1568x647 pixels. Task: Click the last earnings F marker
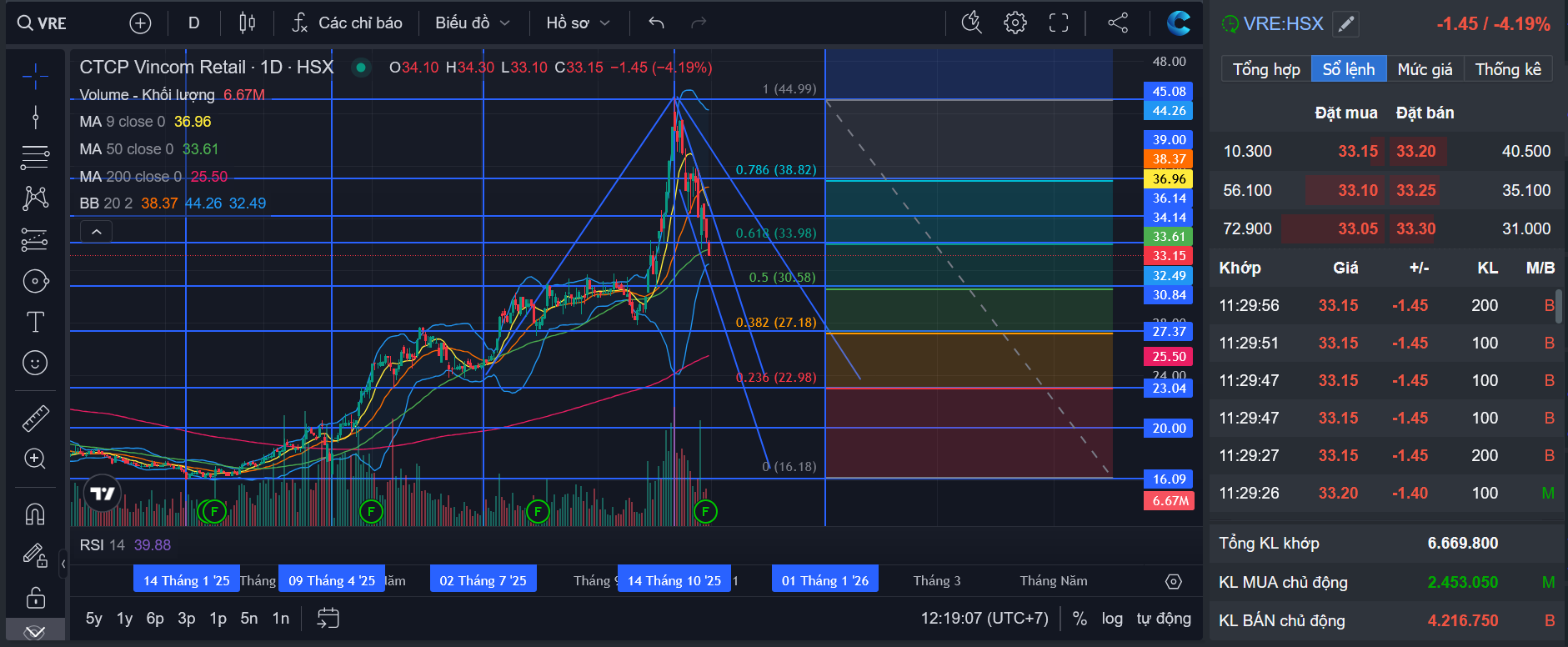point(705,511)
